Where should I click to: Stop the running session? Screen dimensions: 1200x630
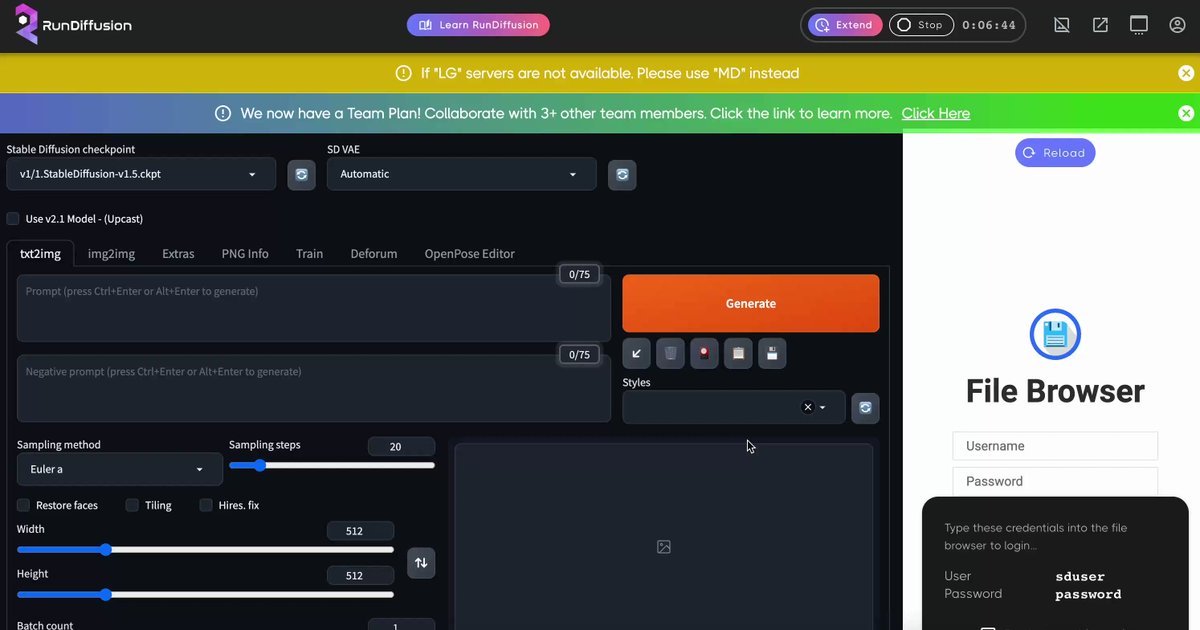click(x=921, y=25)
